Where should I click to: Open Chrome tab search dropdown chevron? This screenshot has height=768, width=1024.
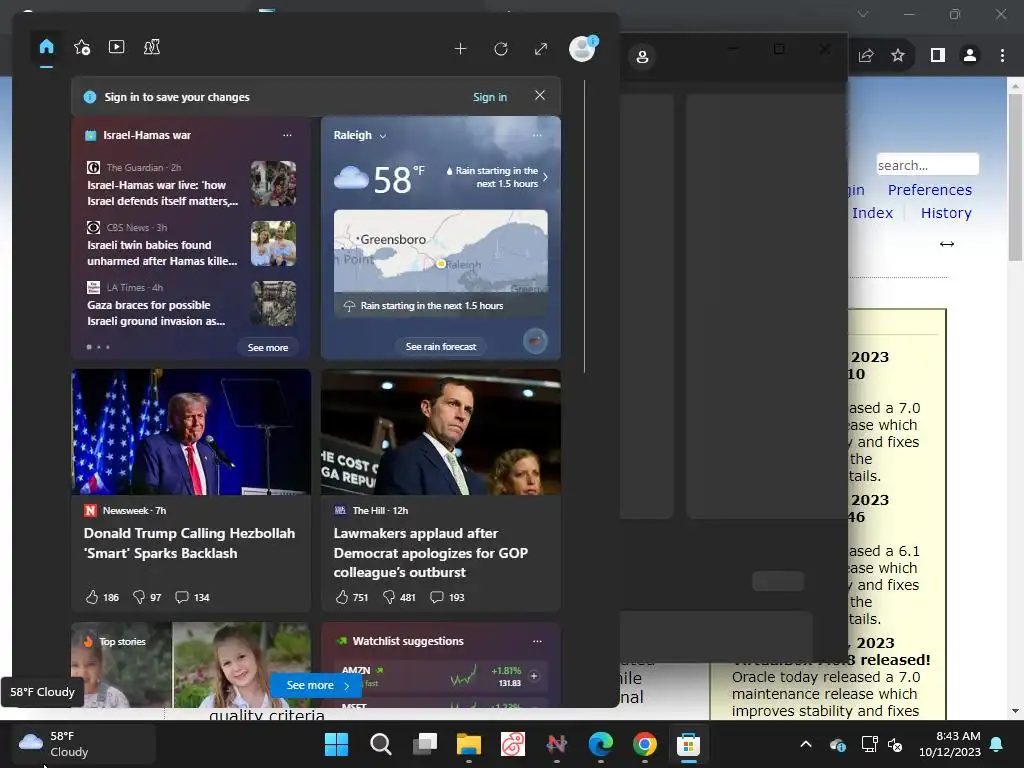click(863, 14)
